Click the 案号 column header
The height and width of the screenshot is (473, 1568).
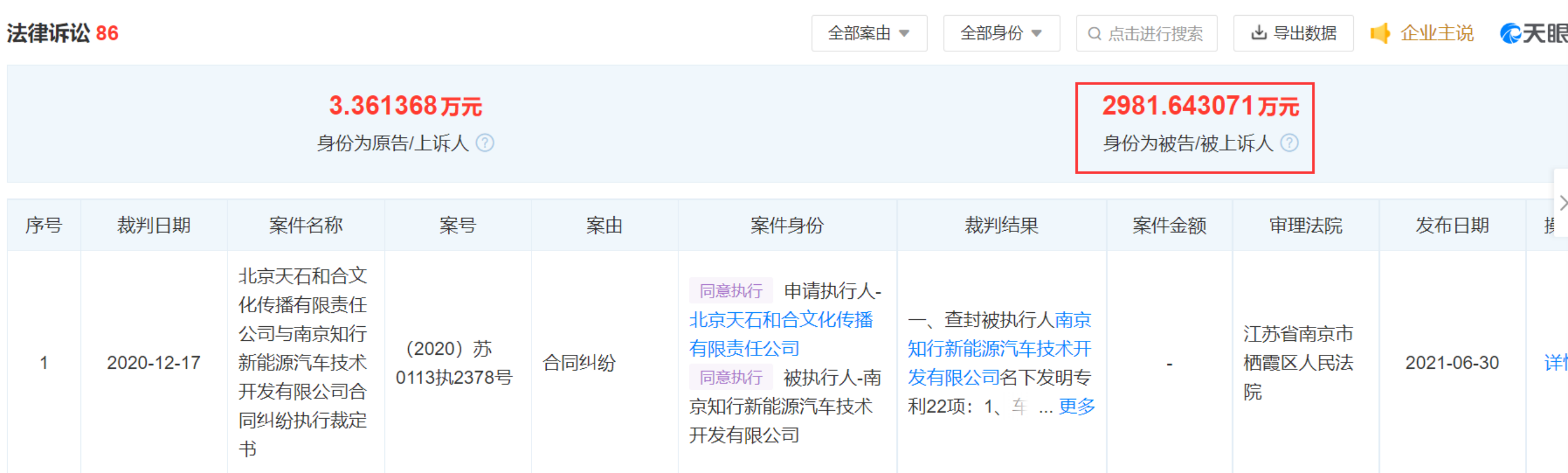pos(458,225)
